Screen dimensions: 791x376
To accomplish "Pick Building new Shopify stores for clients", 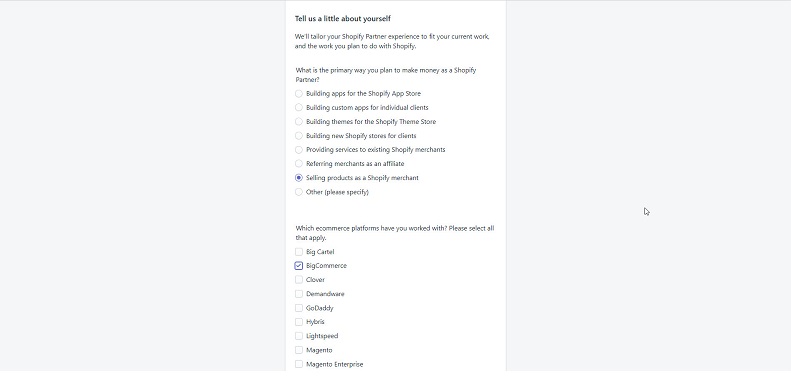I will [x=299, y=136].
